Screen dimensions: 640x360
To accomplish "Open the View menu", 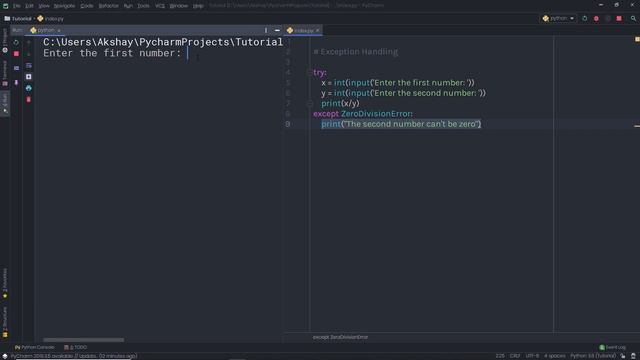I will tap(44, 6).
